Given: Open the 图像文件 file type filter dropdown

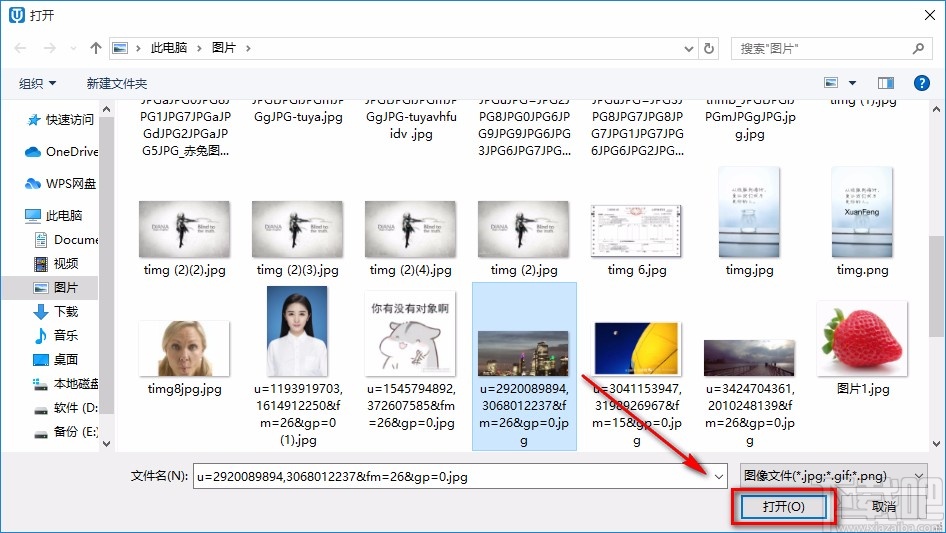Looking at the screenshot, I should coord(833,476).
